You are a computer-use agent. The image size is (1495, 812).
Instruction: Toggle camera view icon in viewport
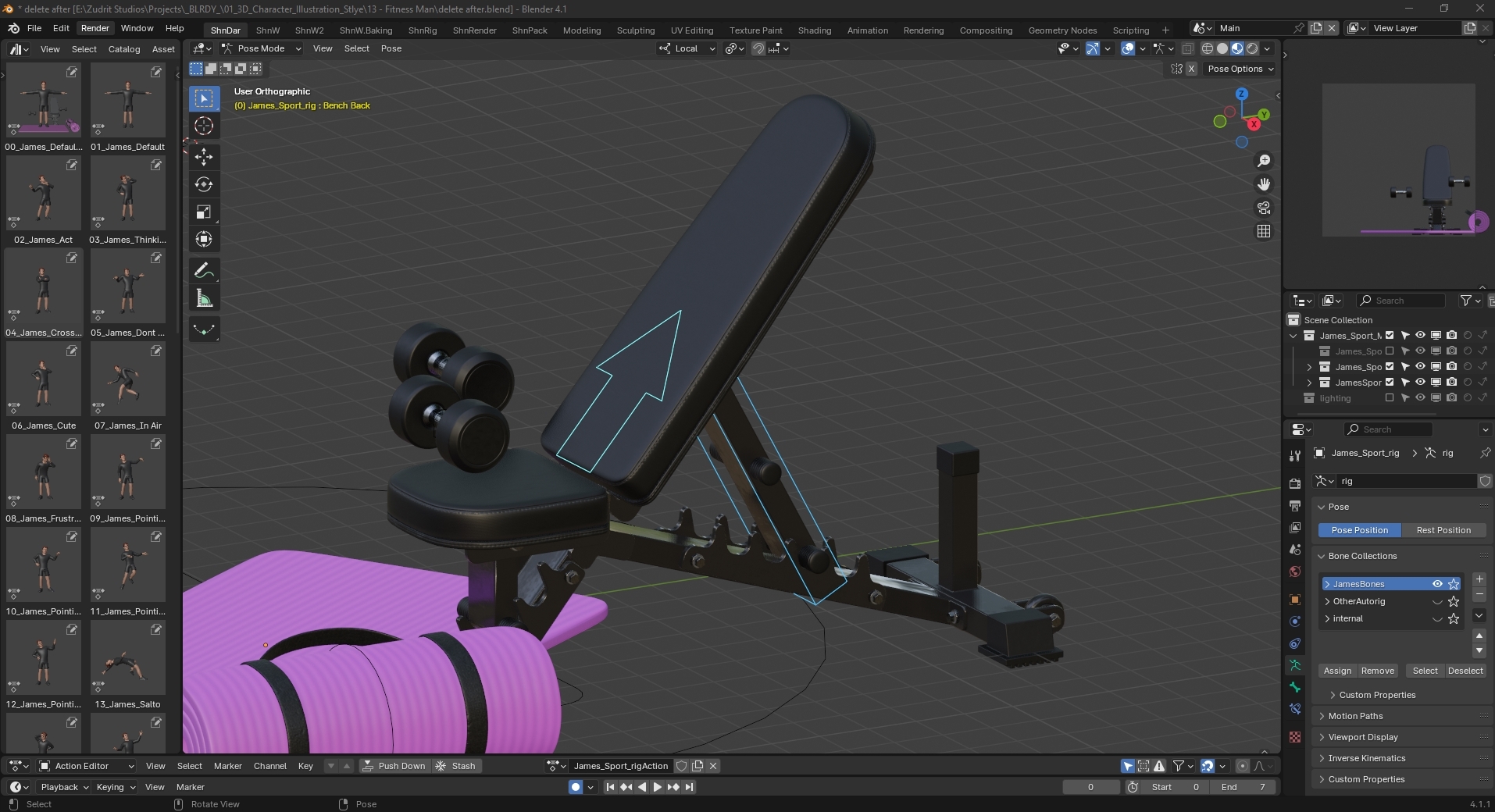1264,208
